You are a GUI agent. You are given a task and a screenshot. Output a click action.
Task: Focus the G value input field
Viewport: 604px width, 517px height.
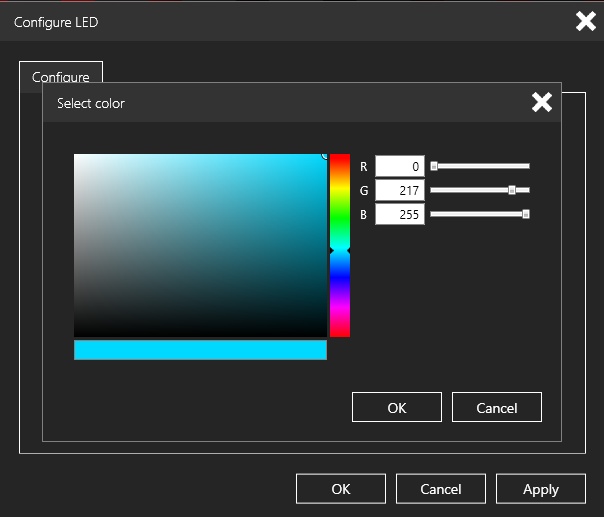pyautogui.click(x=400, y=190)
